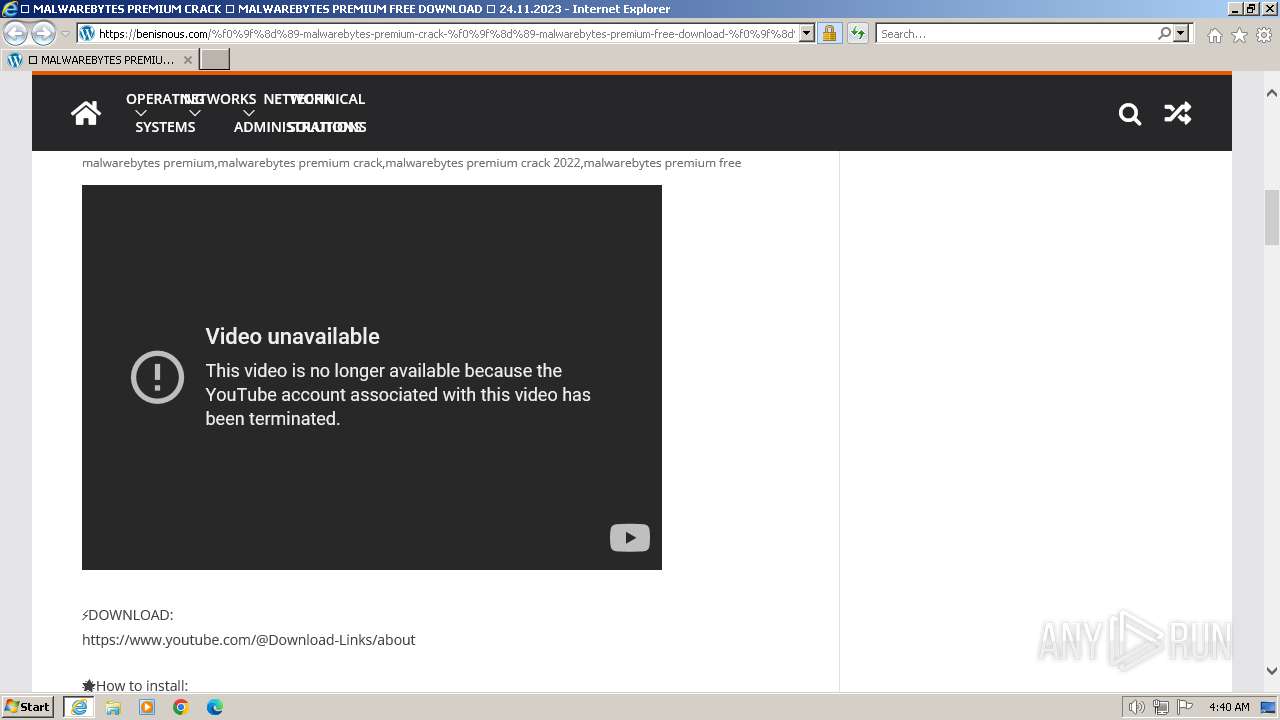This screenshot has height=720, width=1280.
Task: Open Action Center flag tray icon
Action: coord(1185,707)
